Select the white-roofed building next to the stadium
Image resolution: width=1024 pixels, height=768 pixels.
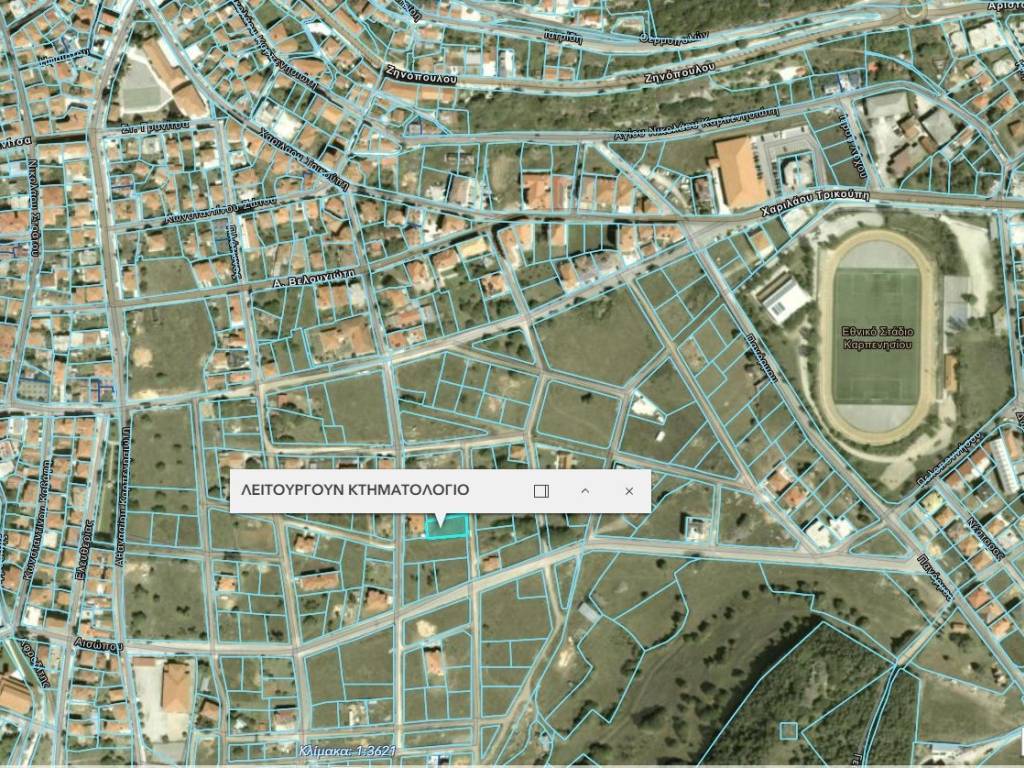point(784,297)
